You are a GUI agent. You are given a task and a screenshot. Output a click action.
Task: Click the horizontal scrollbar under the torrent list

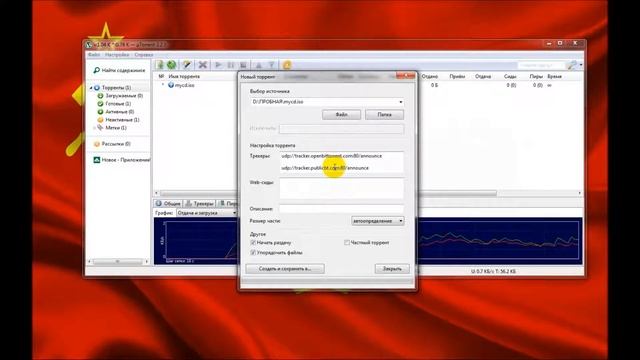click(328, 193)
